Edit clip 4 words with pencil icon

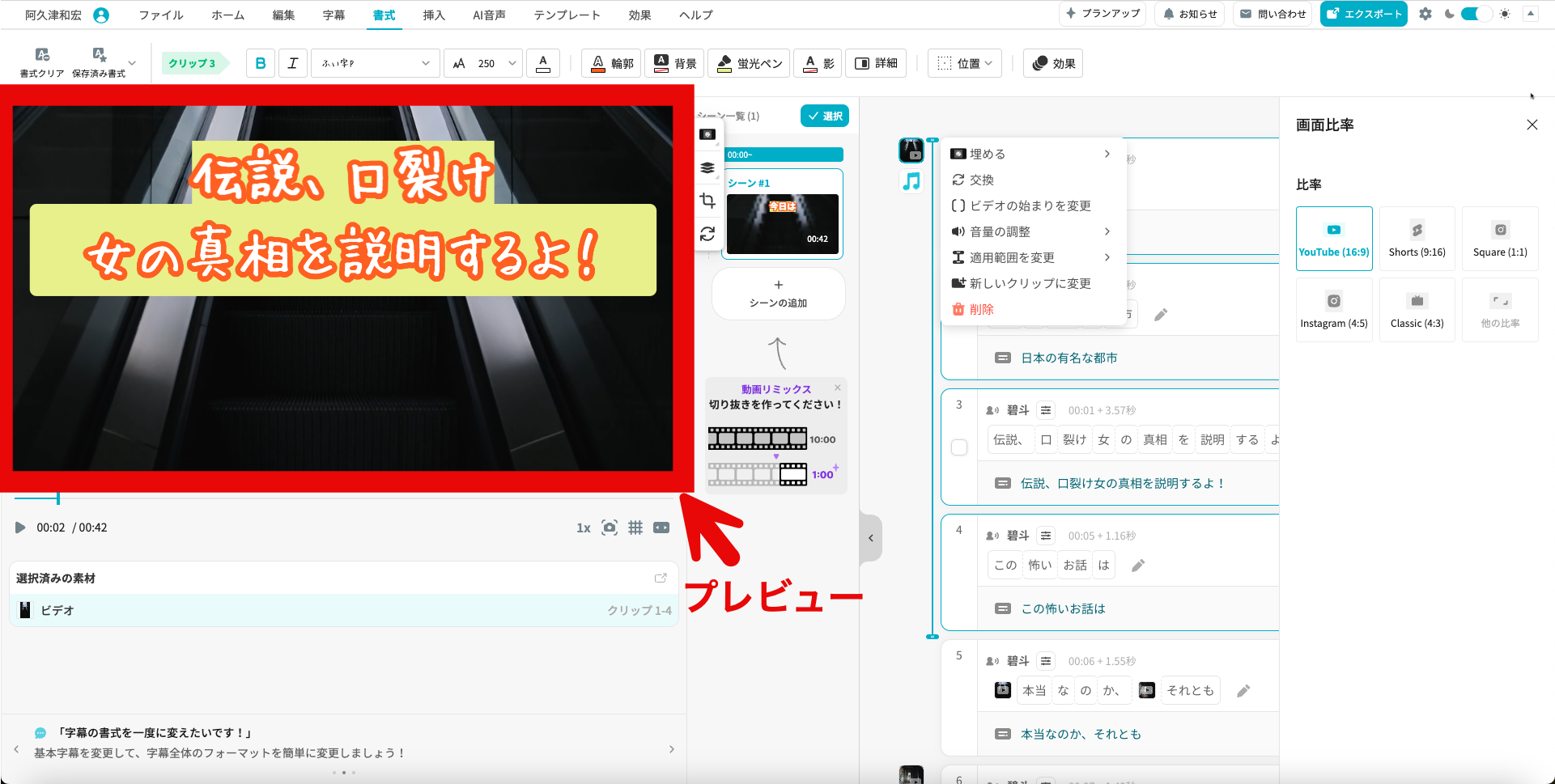coord(1138,566)
